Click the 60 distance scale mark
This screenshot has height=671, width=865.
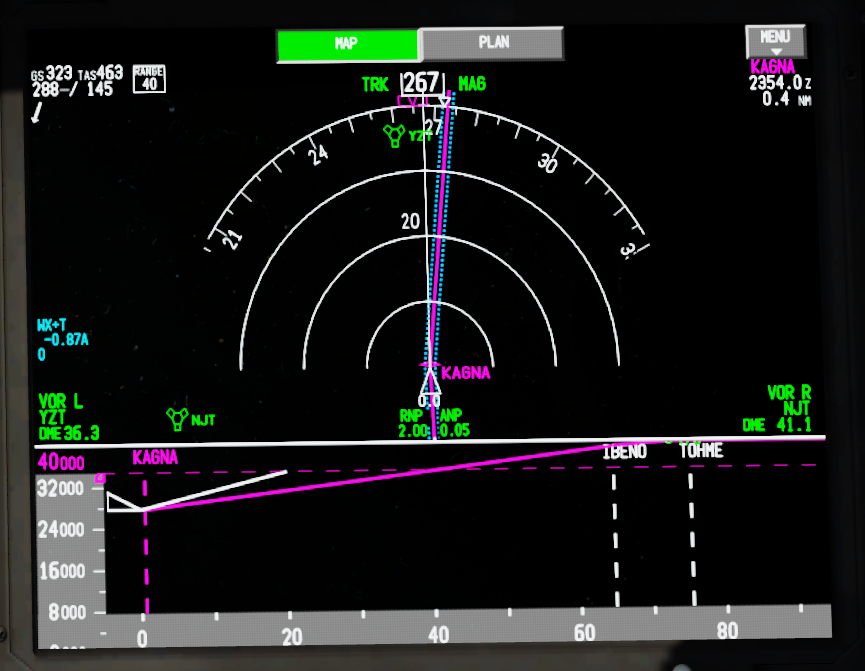584,632
